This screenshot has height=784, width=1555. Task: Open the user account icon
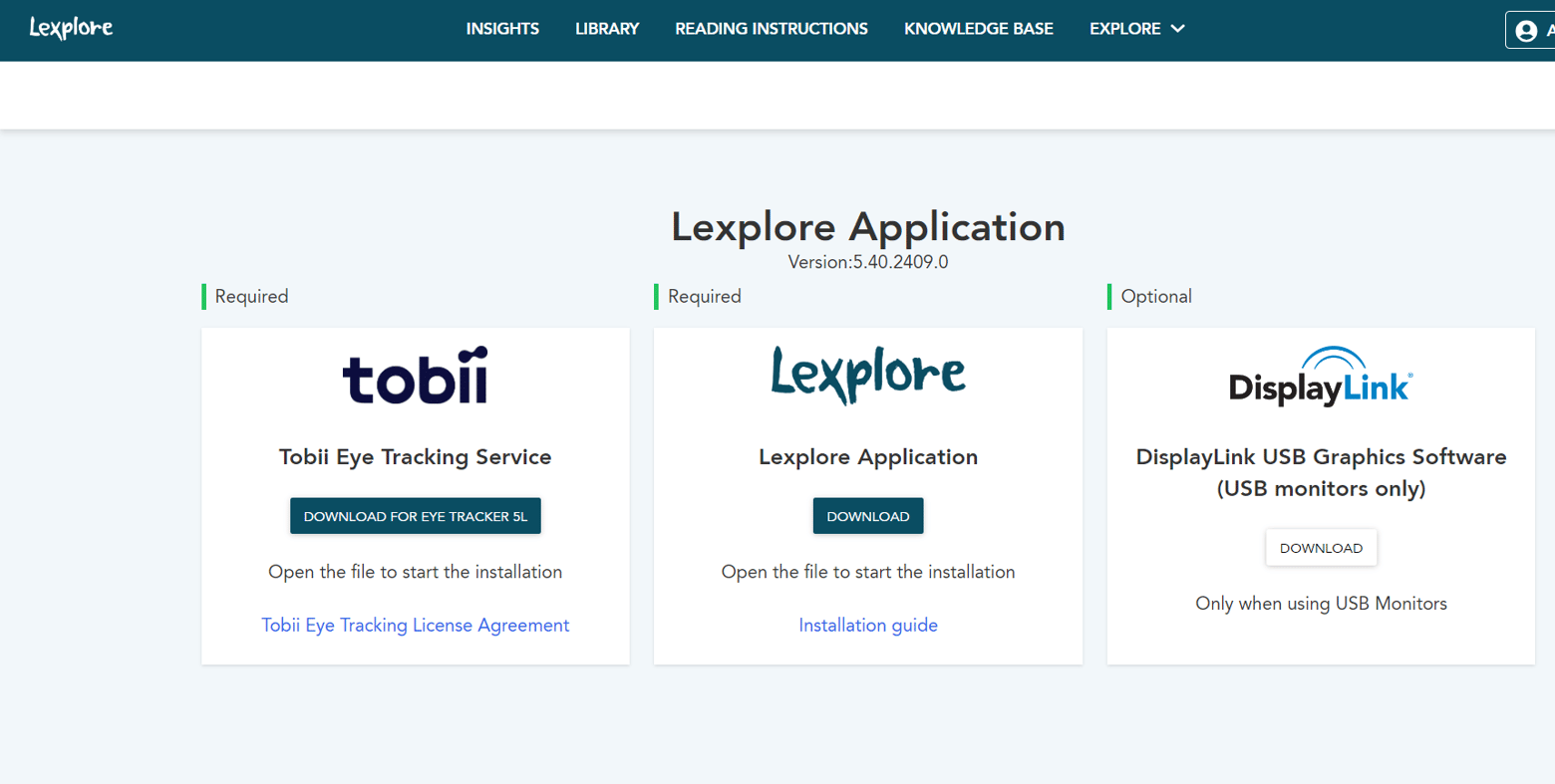pos(1526,30)
